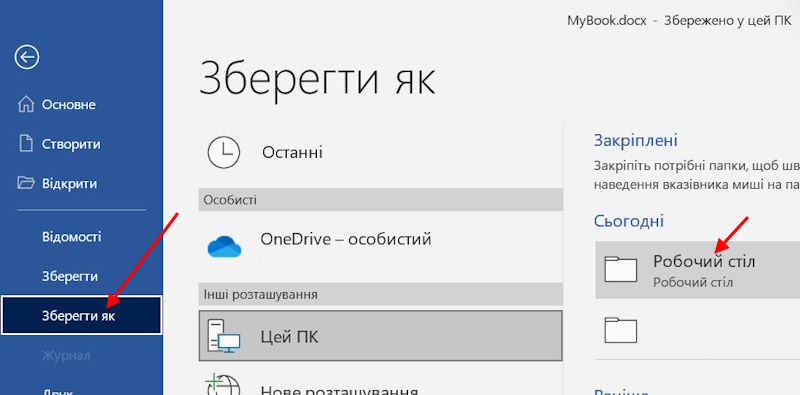Viewport: 800px width, 395px height.
Task: Click the Закріплені heading
Action: coord(636,140)
